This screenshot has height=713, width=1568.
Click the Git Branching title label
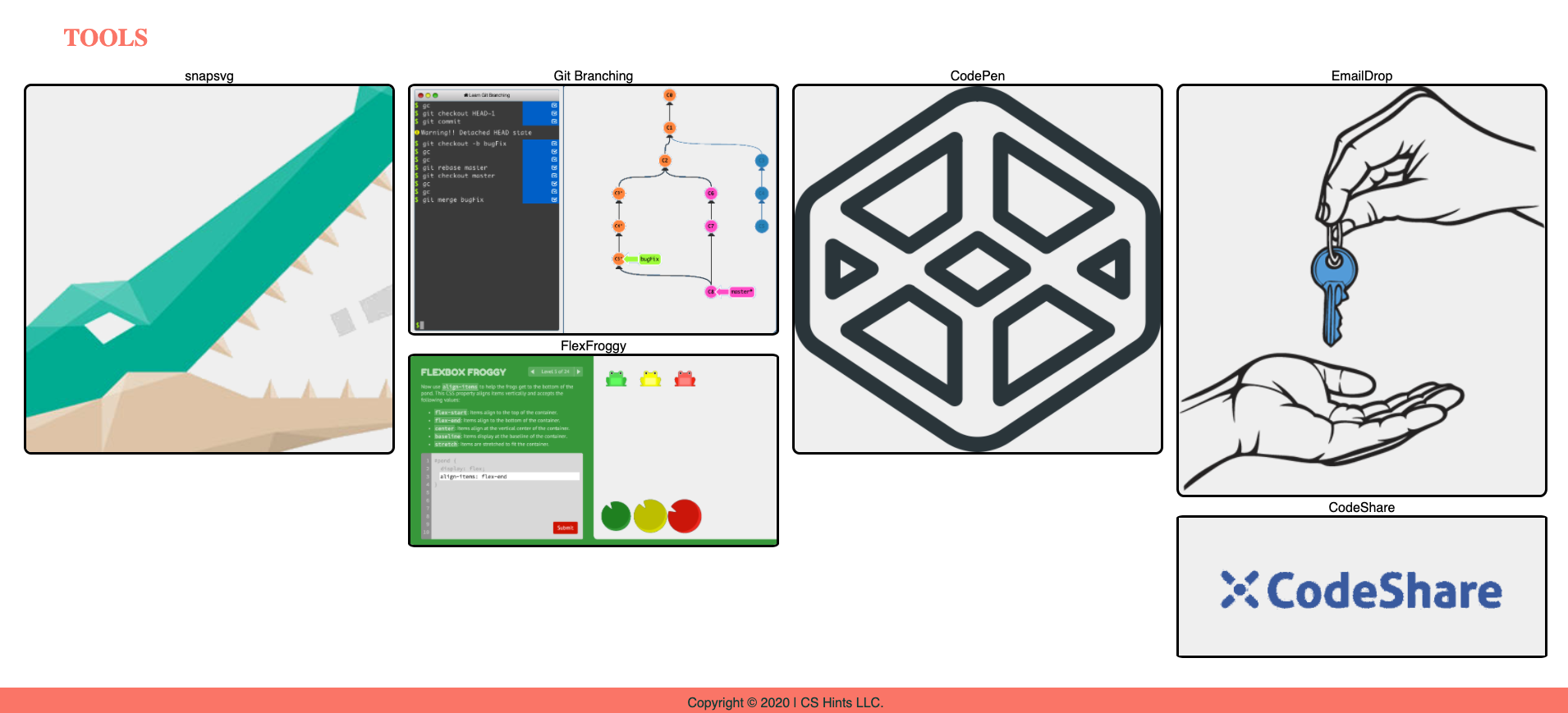594,76
